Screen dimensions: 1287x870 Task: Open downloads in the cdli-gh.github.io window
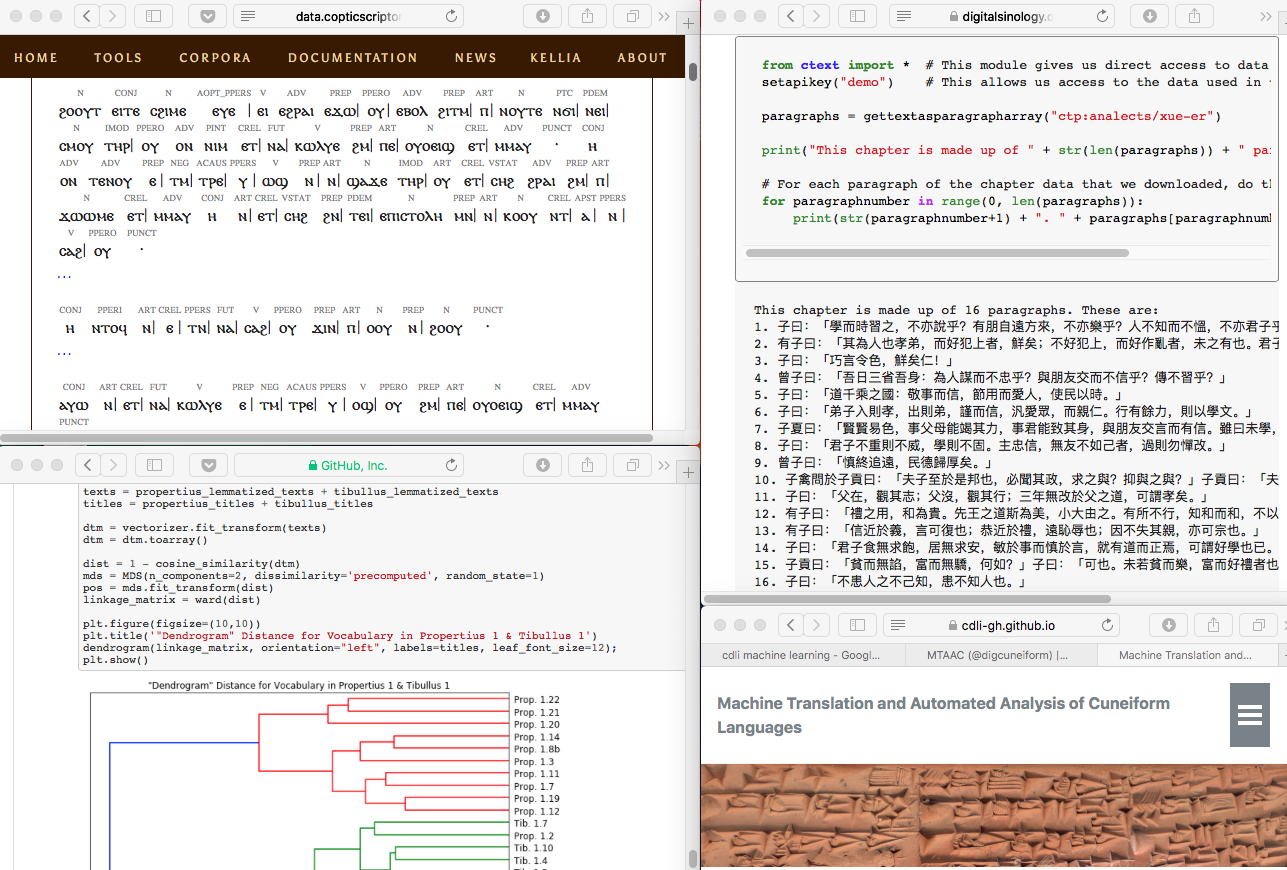(1168, 625)
